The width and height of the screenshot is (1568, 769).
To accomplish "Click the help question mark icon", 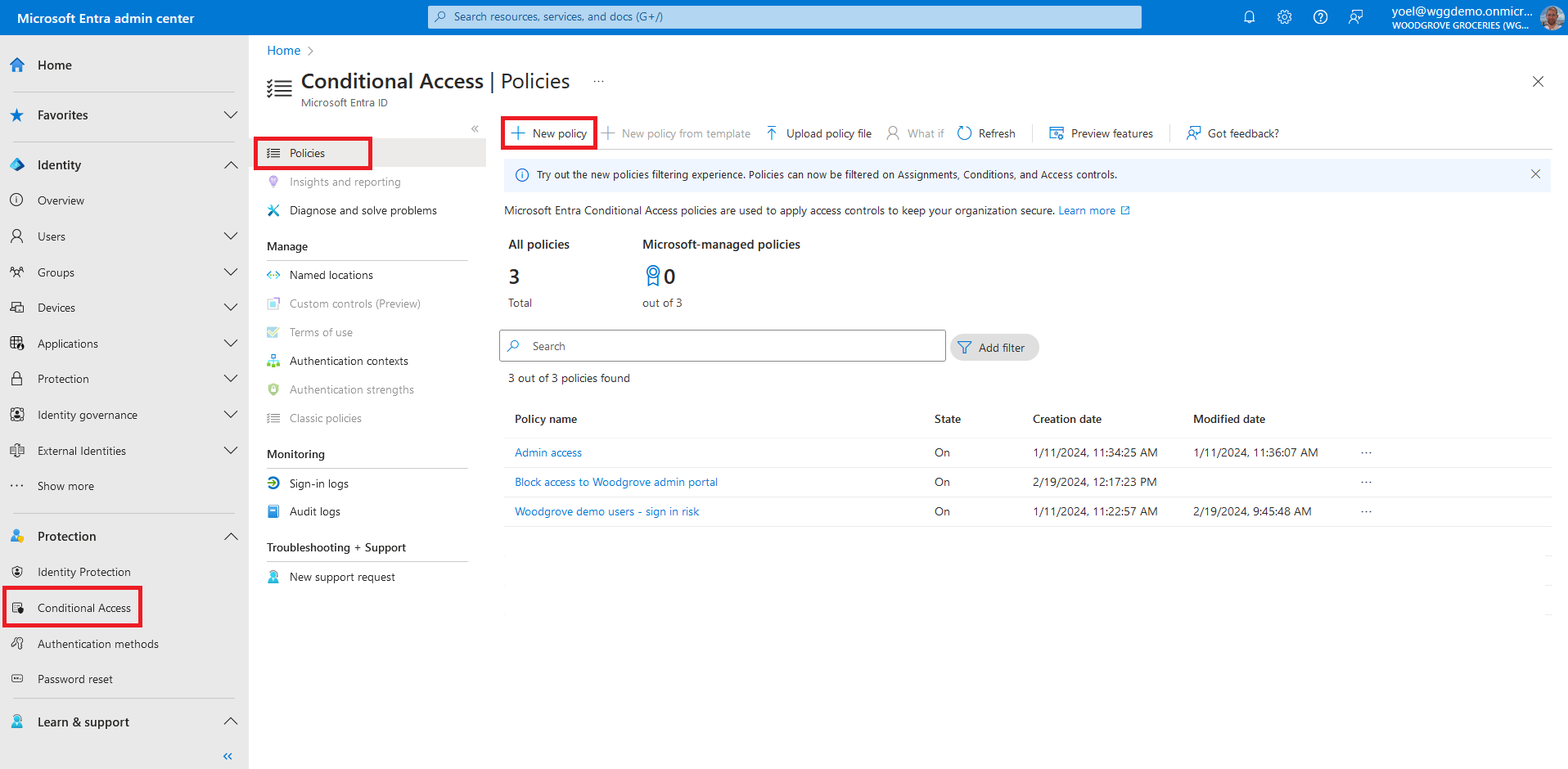I will (1320, 17).
